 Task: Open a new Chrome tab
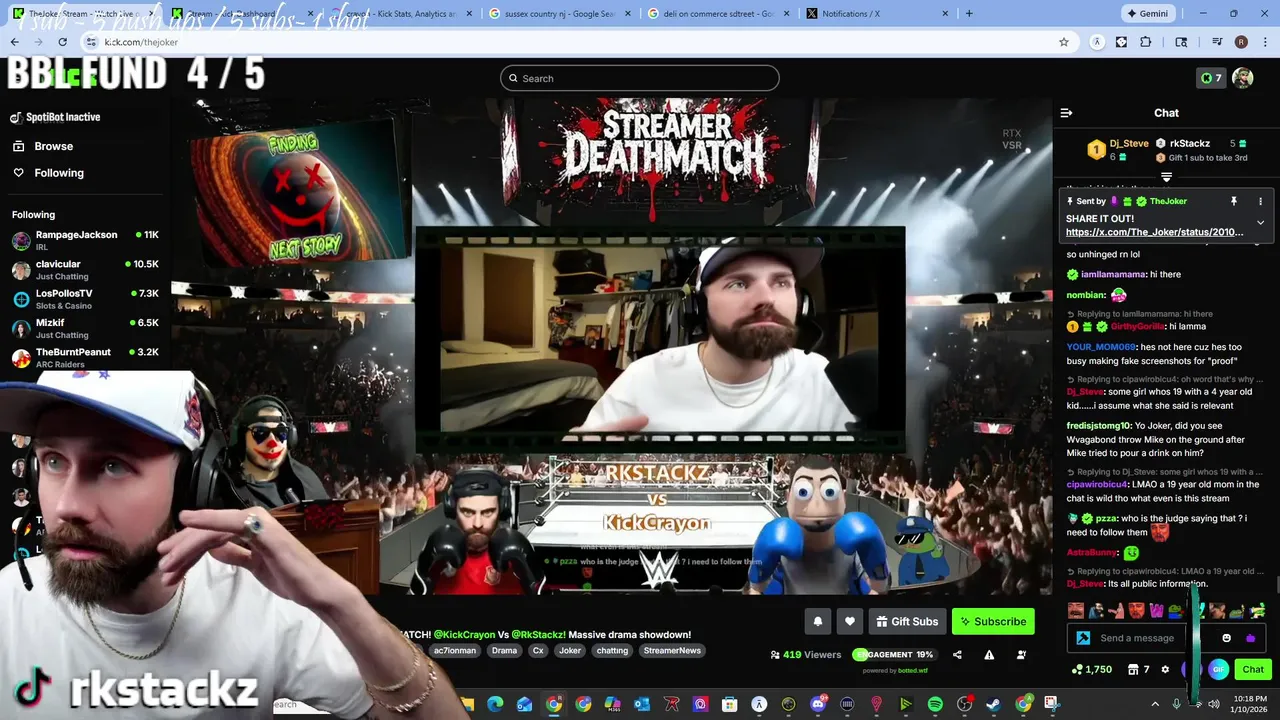968,14
